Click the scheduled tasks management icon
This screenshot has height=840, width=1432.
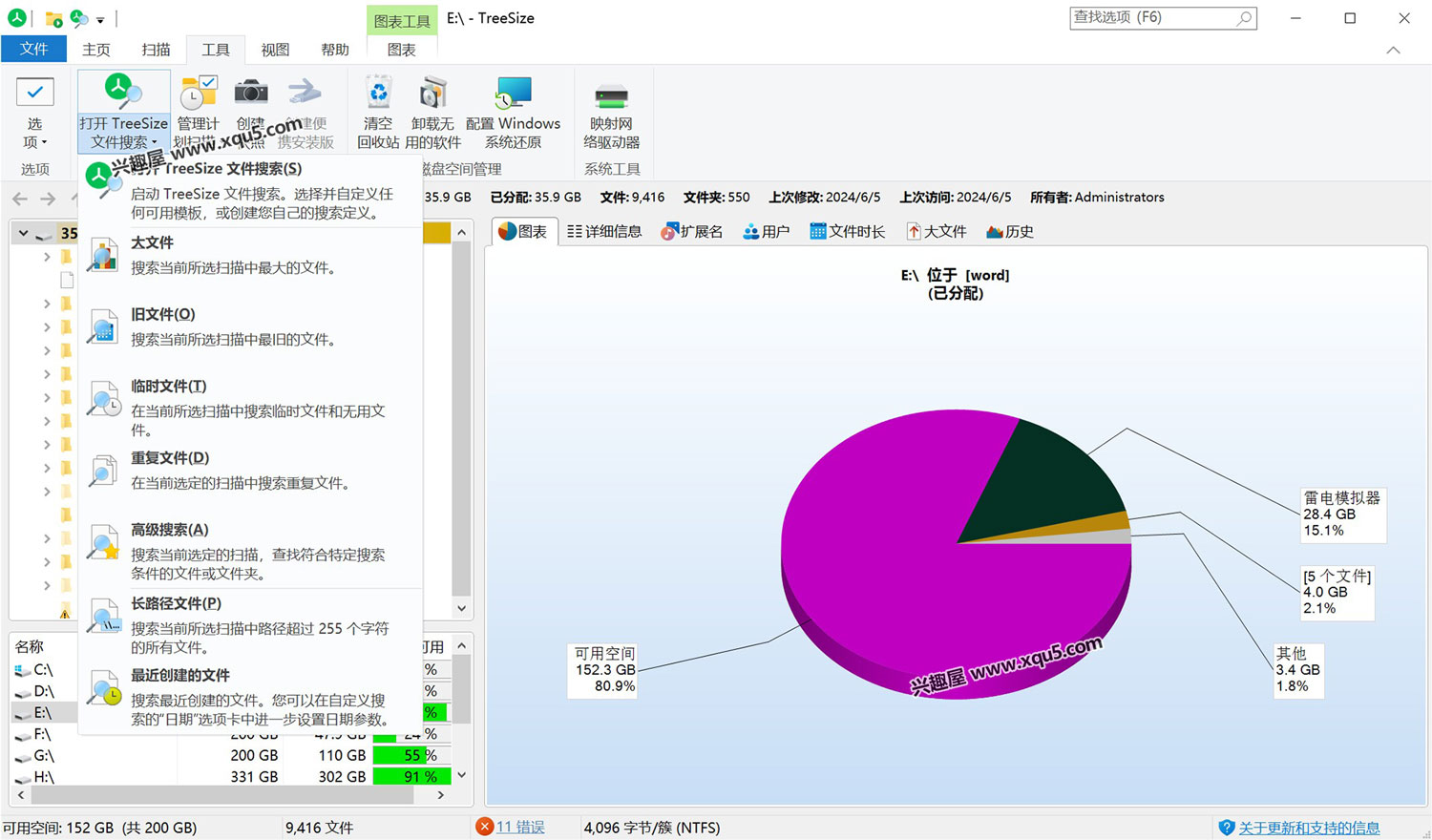point(199,93)
